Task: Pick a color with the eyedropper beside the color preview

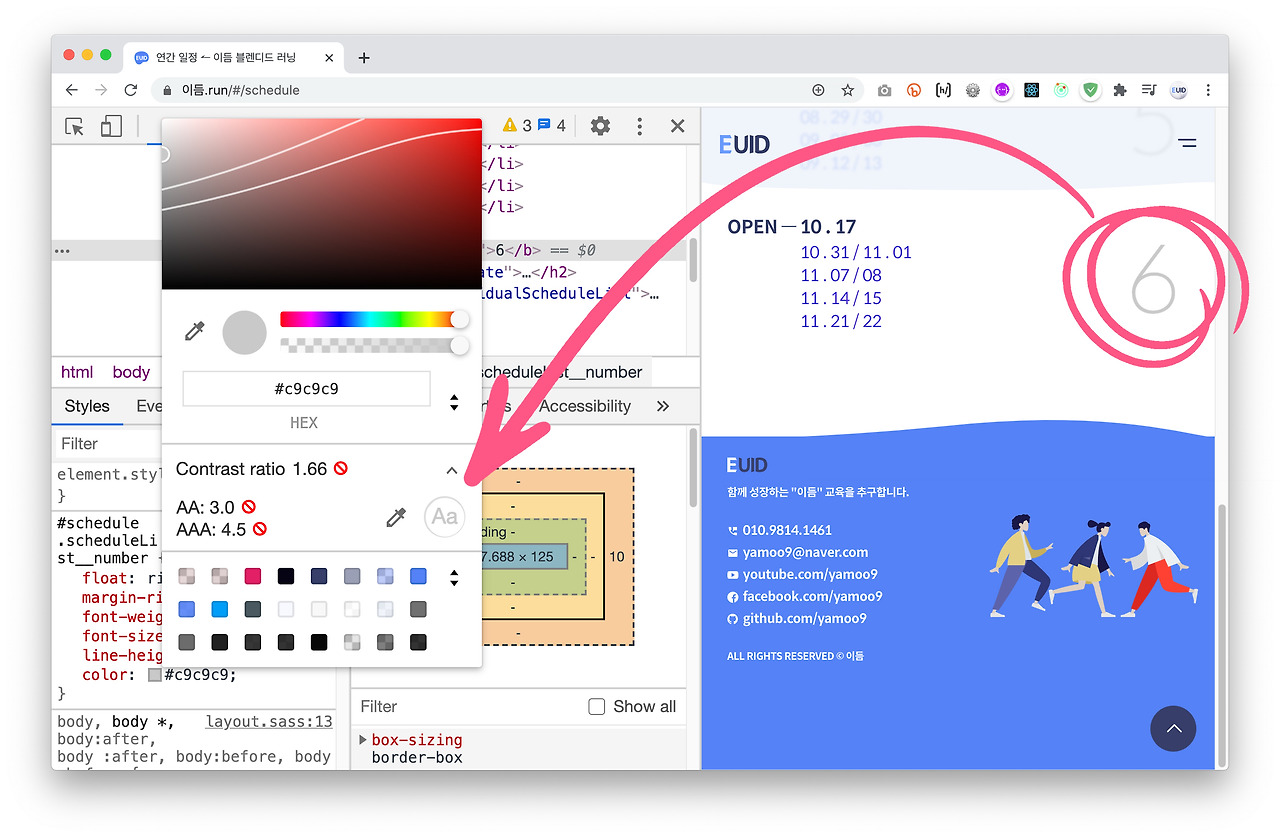Action: pos(195,332)
